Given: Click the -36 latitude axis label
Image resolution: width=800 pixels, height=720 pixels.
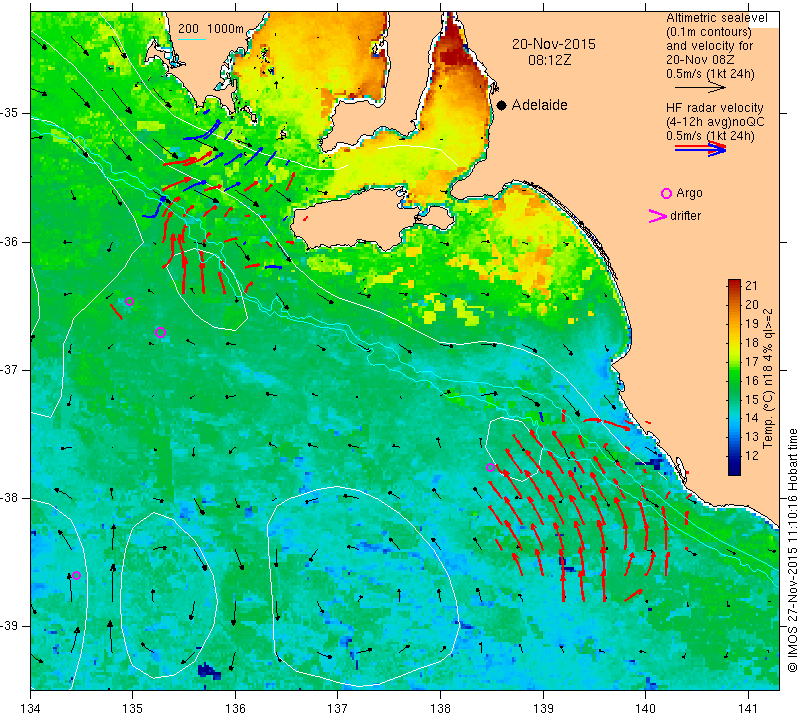Looking at the screenshot, I should (x=11, y=241).
